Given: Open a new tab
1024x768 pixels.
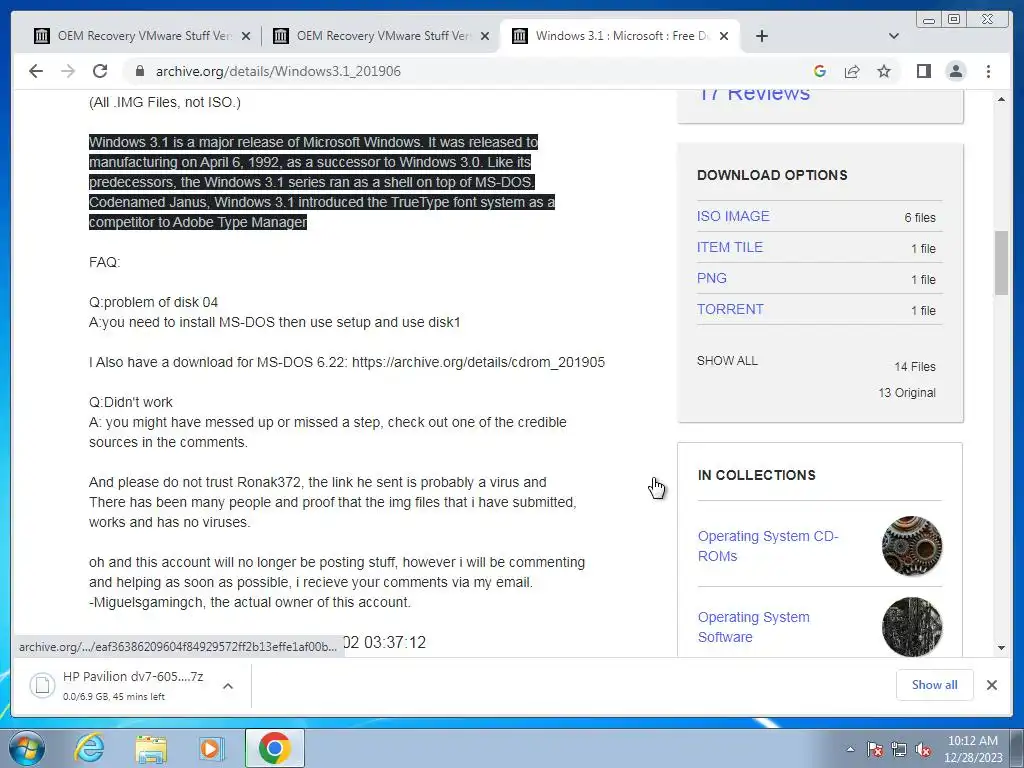Looking at the screenshot, I should click(x=761, y=36).
